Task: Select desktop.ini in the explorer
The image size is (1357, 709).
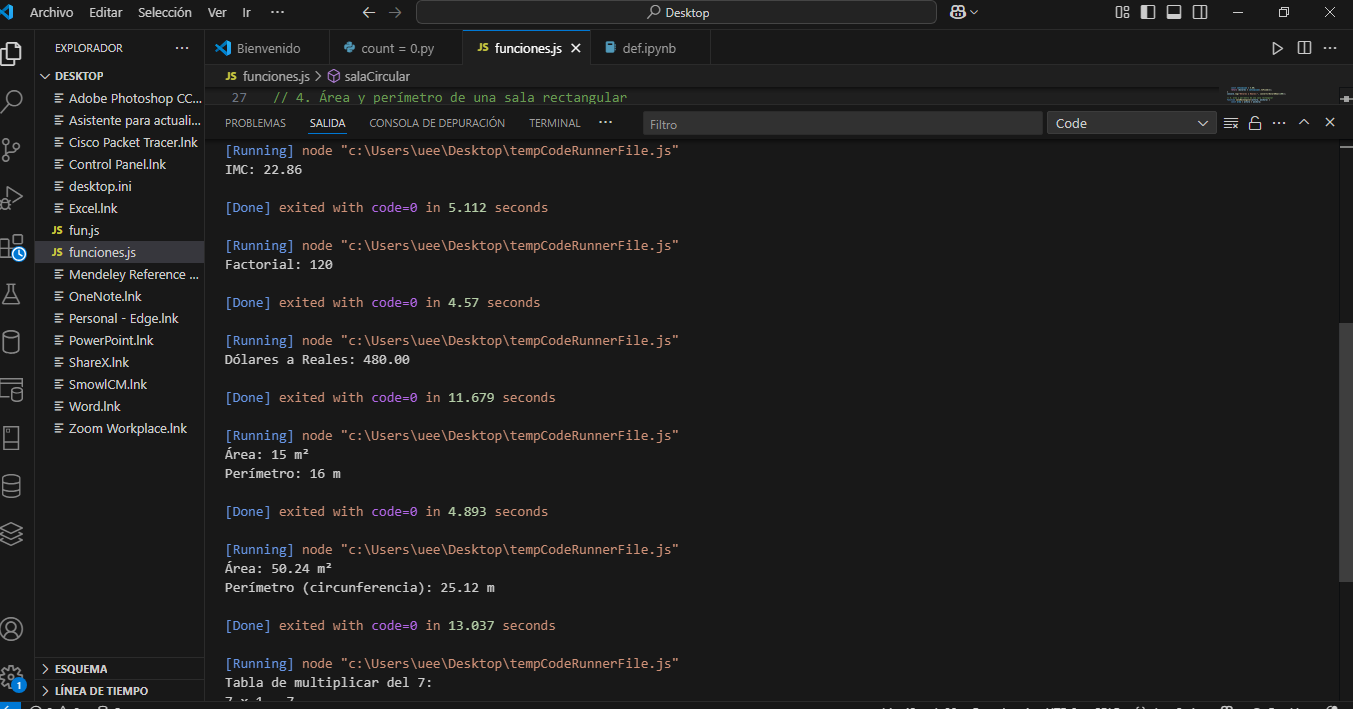Action: (119, 186)
